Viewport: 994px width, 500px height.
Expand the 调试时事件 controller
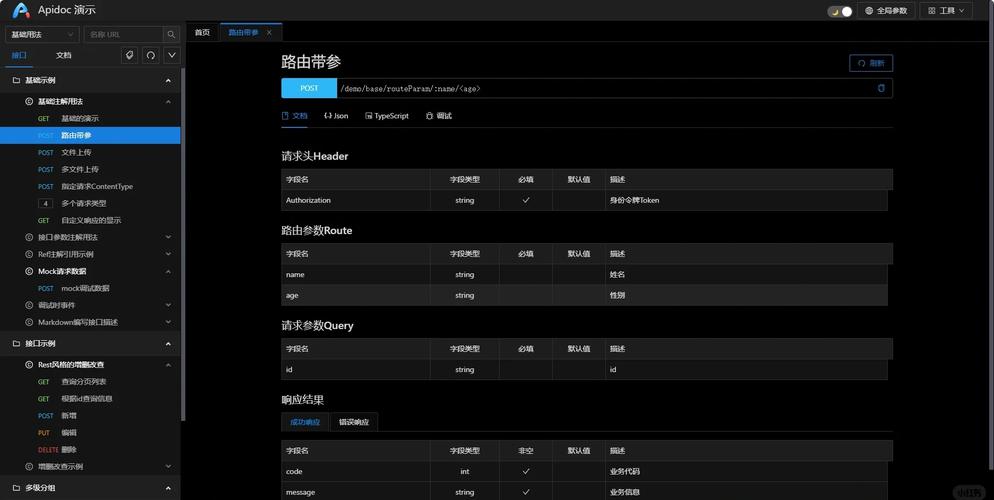coord(168,305)
